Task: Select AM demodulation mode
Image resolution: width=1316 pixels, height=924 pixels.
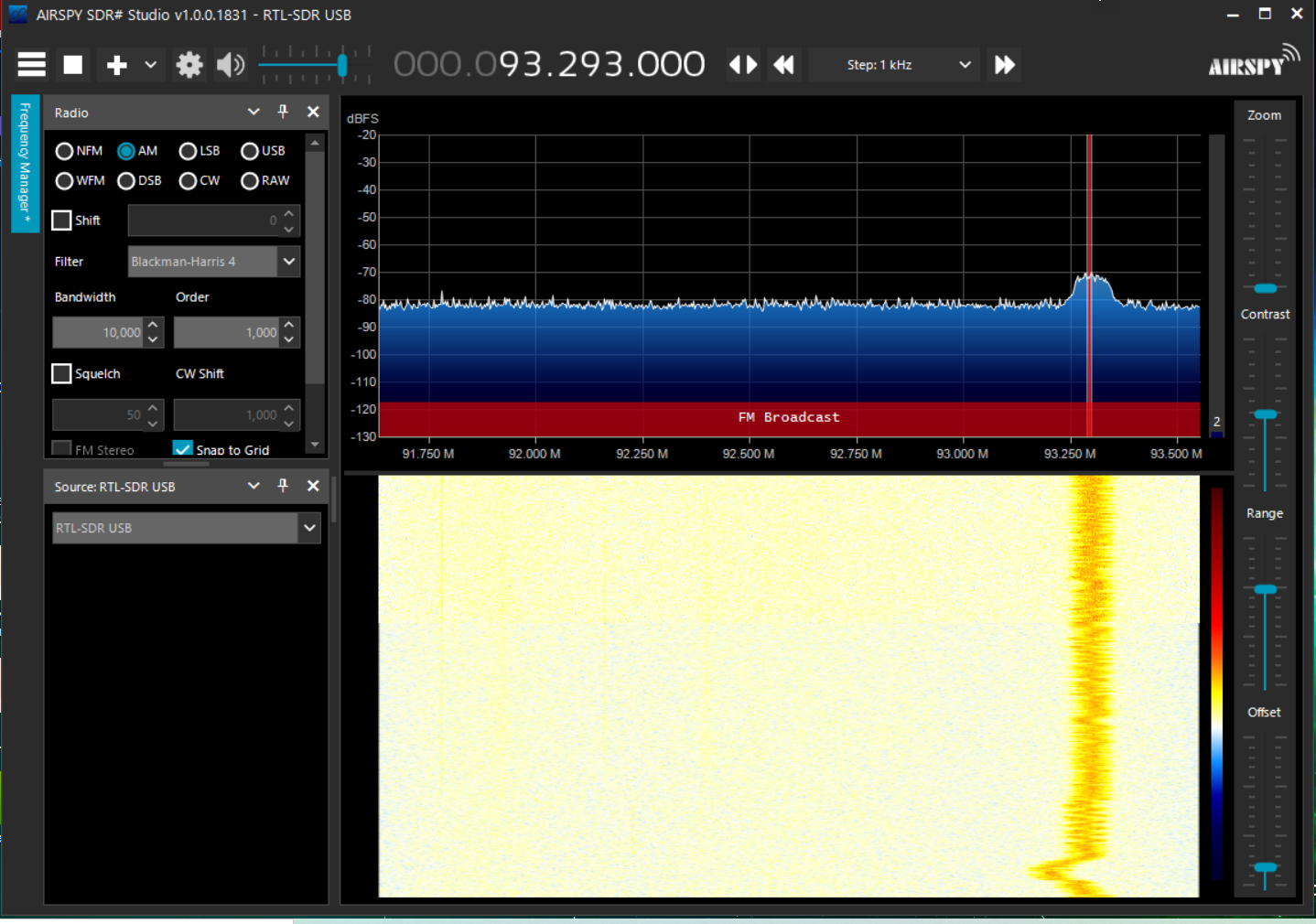Action: pos(137,151)
